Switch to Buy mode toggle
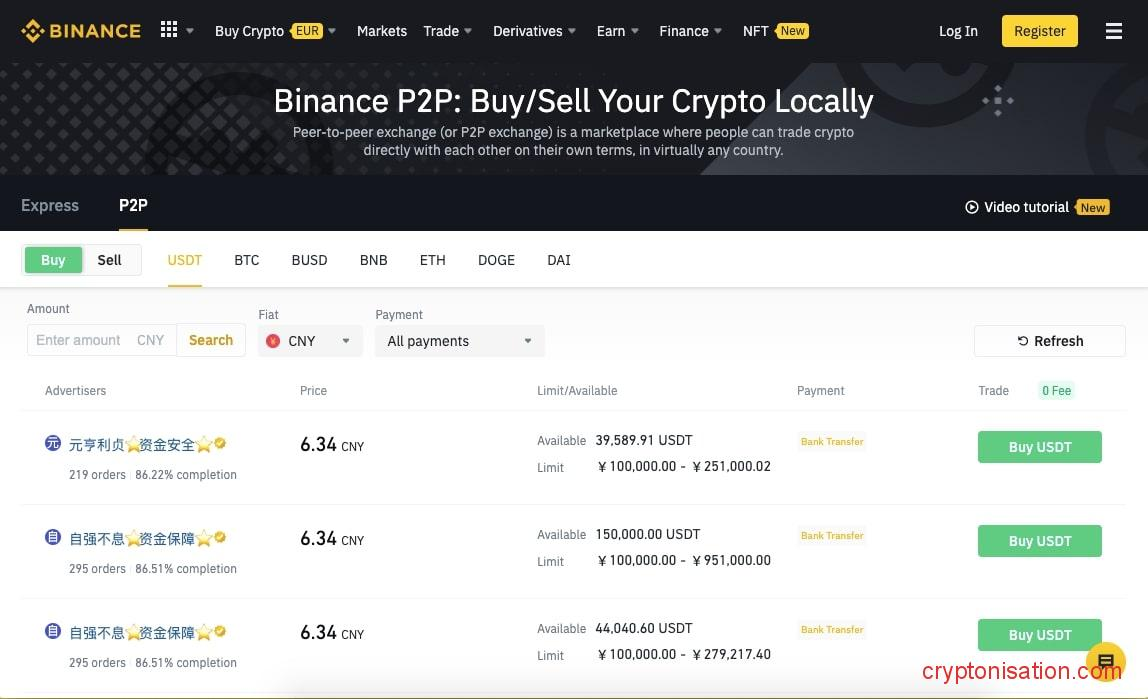 click(53, 260)
